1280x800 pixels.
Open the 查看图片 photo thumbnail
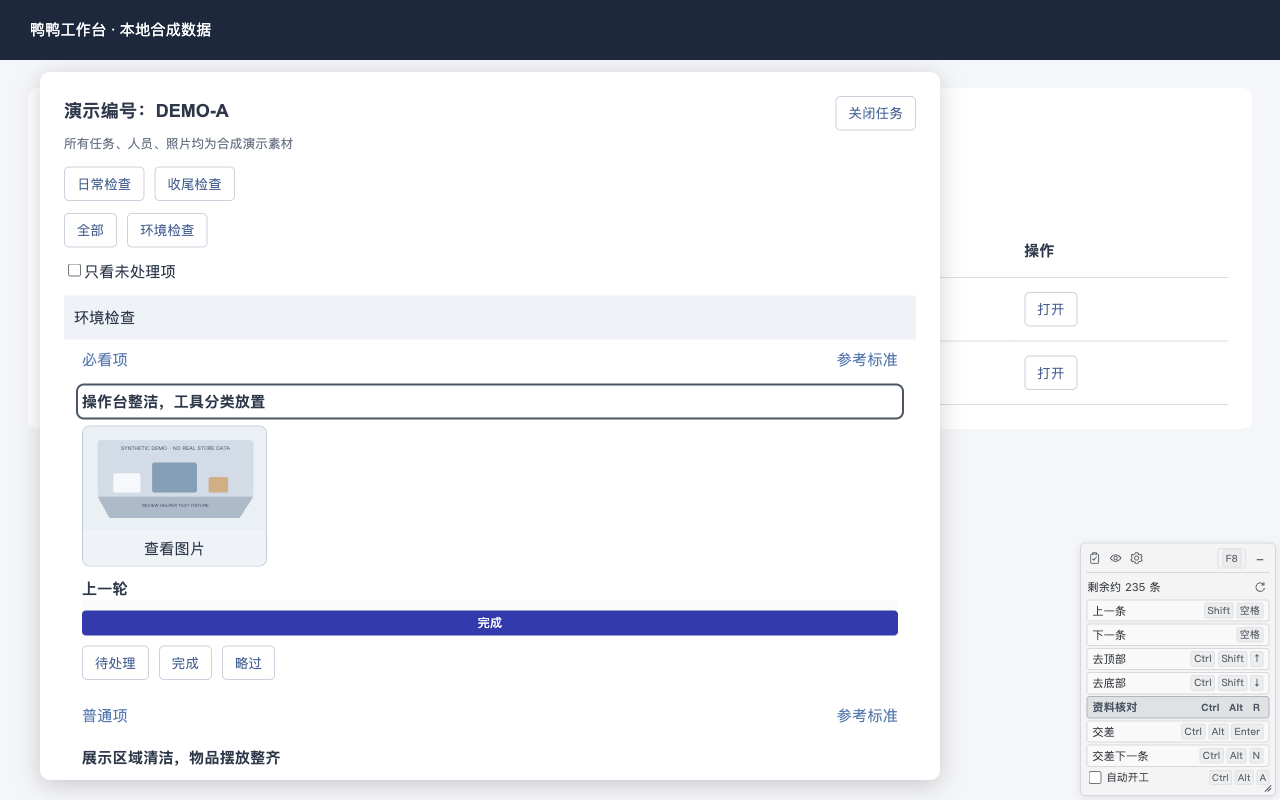click(x=174, y=496)
